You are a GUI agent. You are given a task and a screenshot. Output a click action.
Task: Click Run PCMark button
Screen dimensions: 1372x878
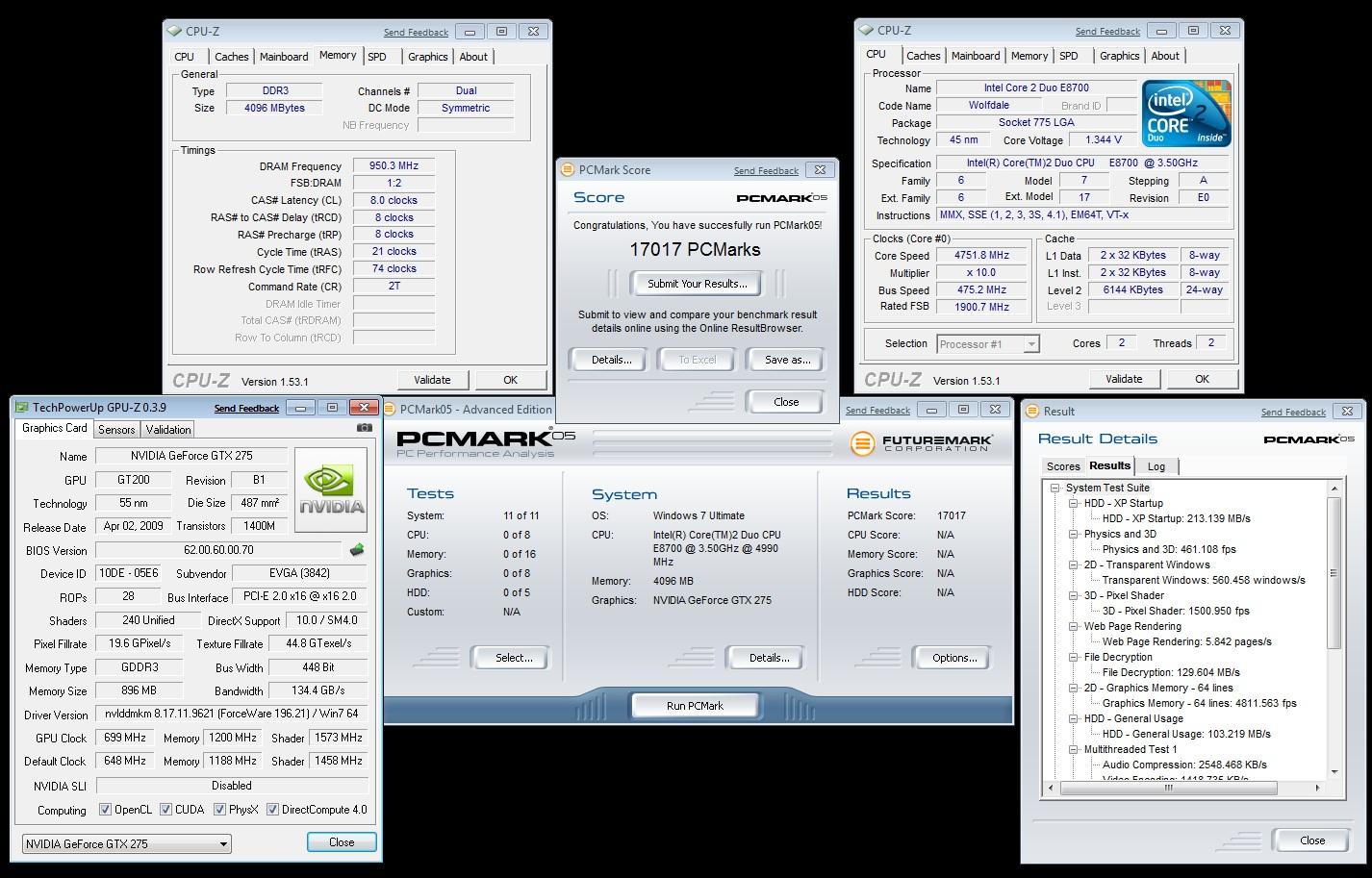click(x=695, y=706)
